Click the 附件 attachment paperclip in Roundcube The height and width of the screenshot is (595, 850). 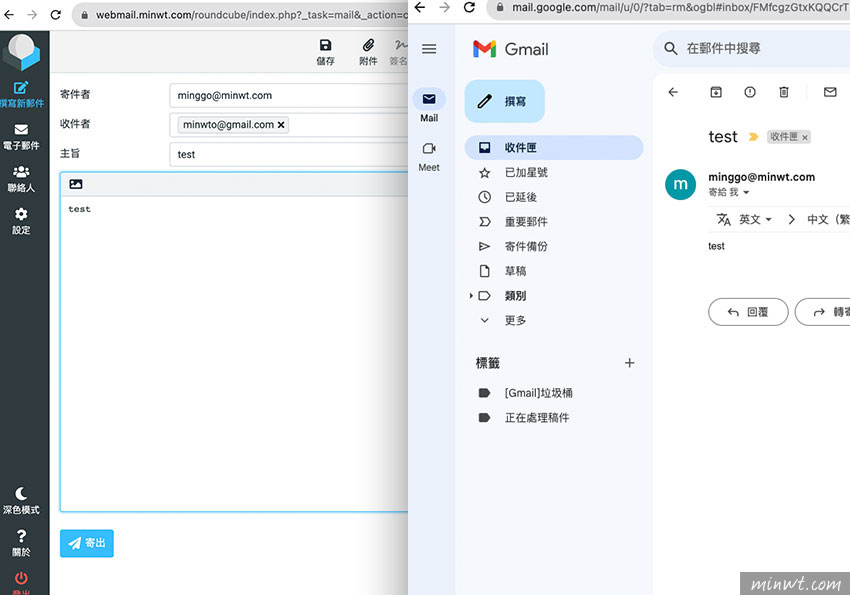[x=368, y=51]
